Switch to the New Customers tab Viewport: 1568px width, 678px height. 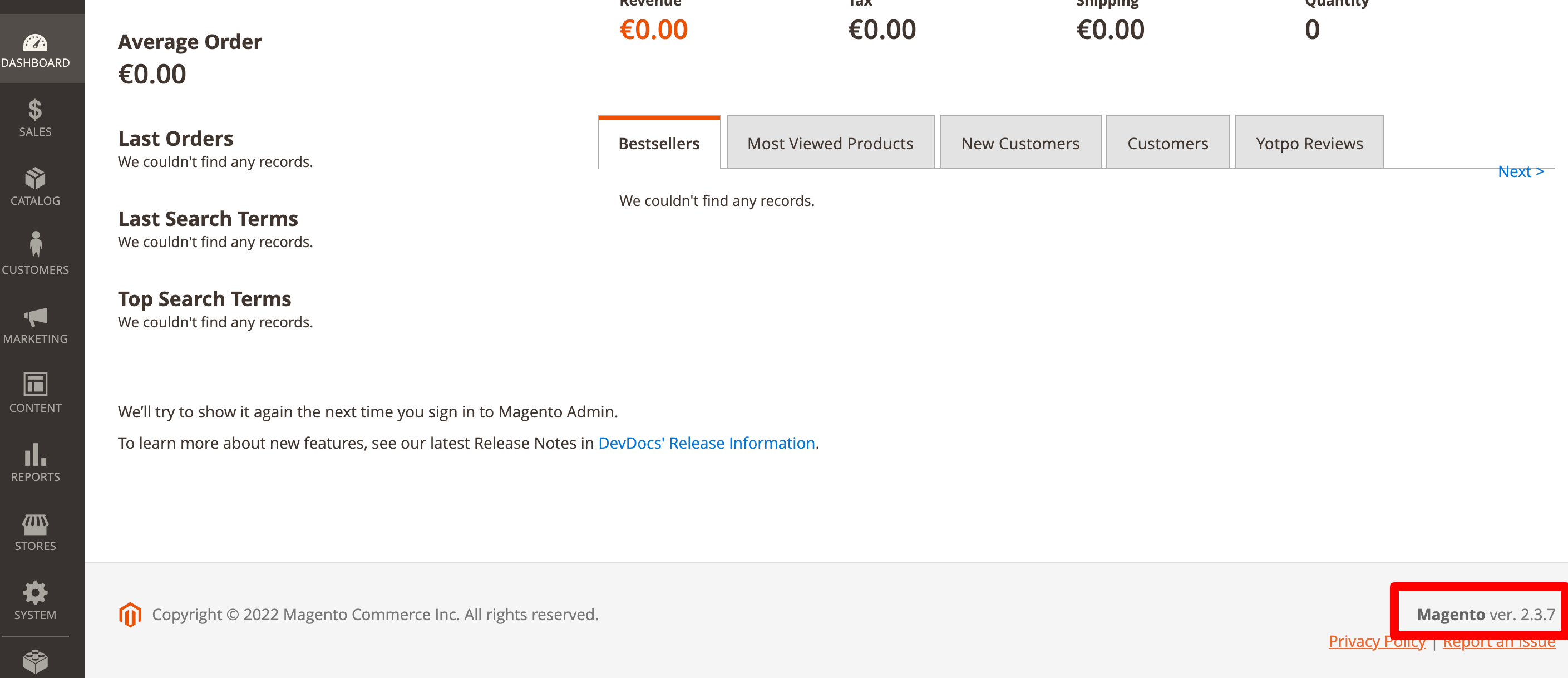(1020, 143)
